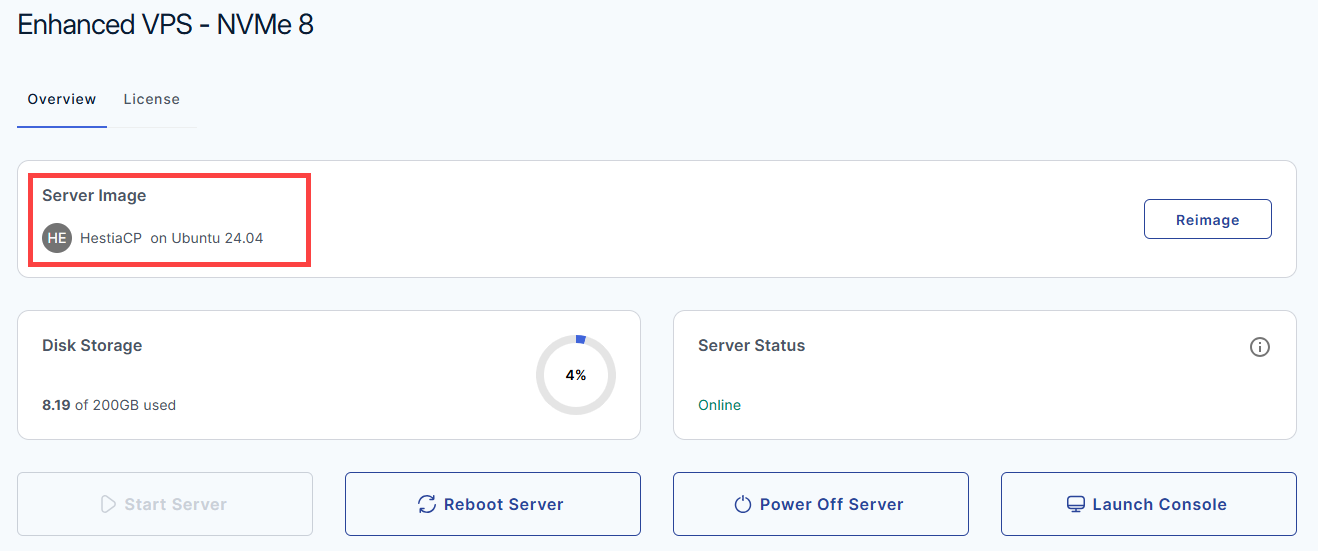
Task: Switch to the Overview tab
Action: pos(62,99)
